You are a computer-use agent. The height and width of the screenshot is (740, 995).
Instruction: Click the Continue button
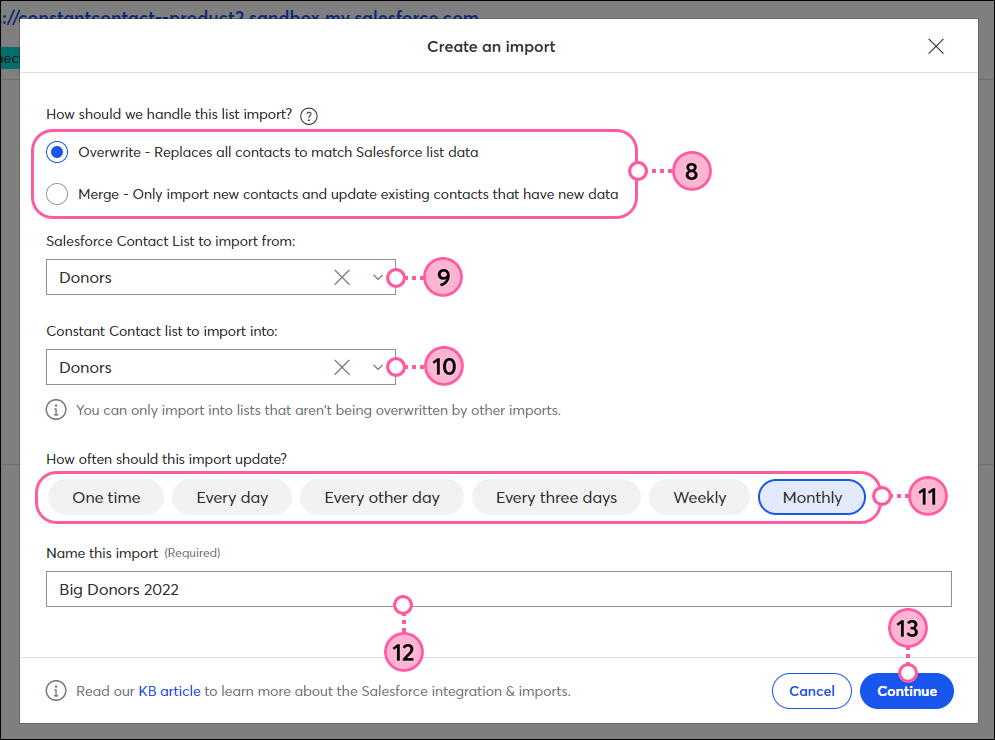pos(907,691)
